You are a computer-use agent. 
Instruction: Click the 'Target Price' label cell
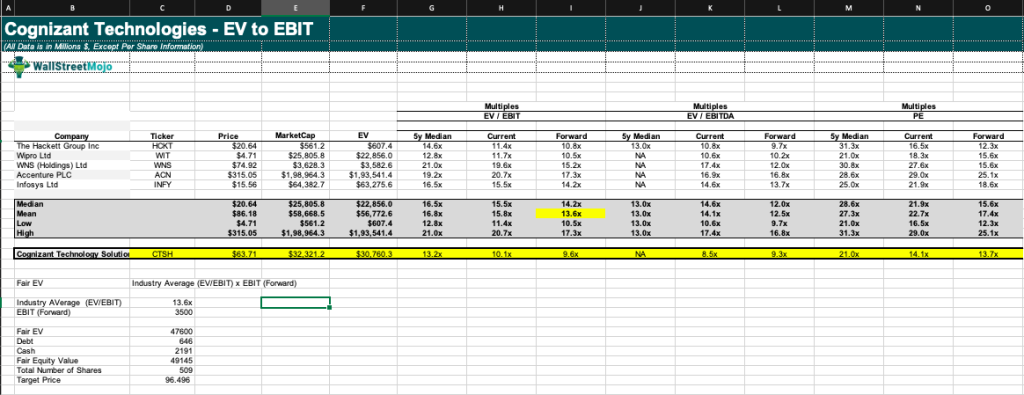(x=72, y=379)
